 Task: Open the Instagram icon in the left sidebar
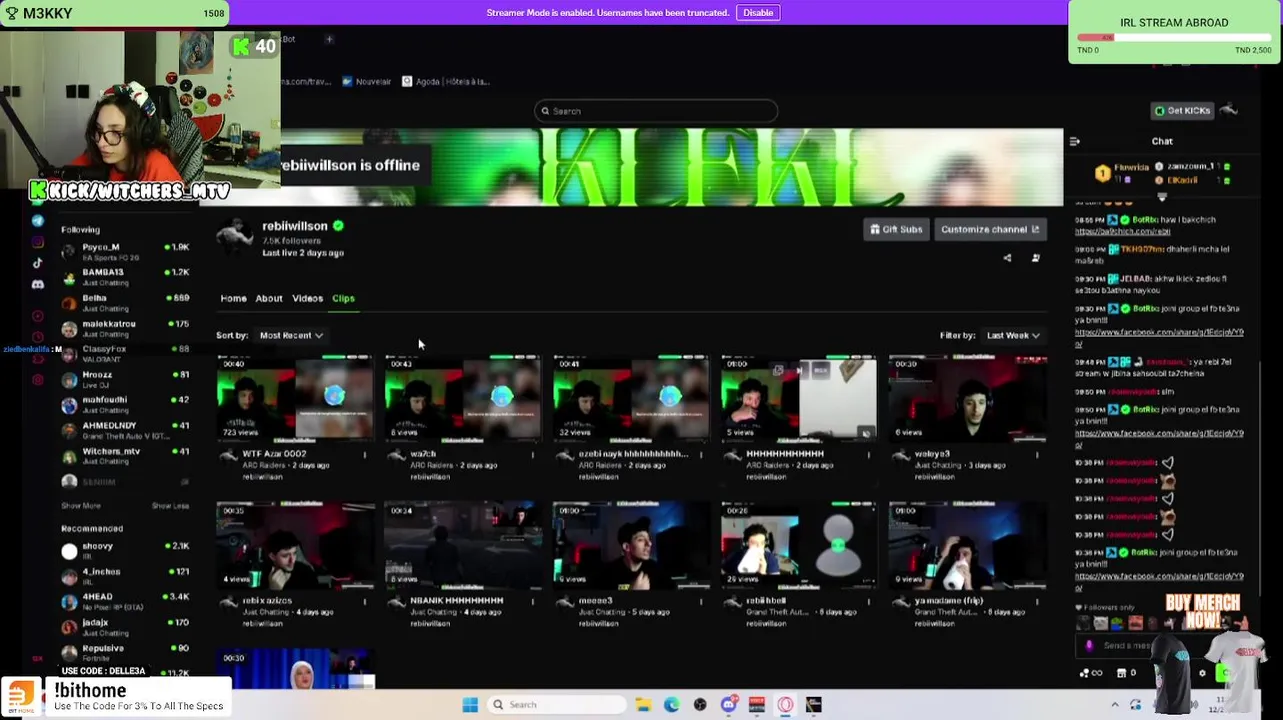click(38, 242)
